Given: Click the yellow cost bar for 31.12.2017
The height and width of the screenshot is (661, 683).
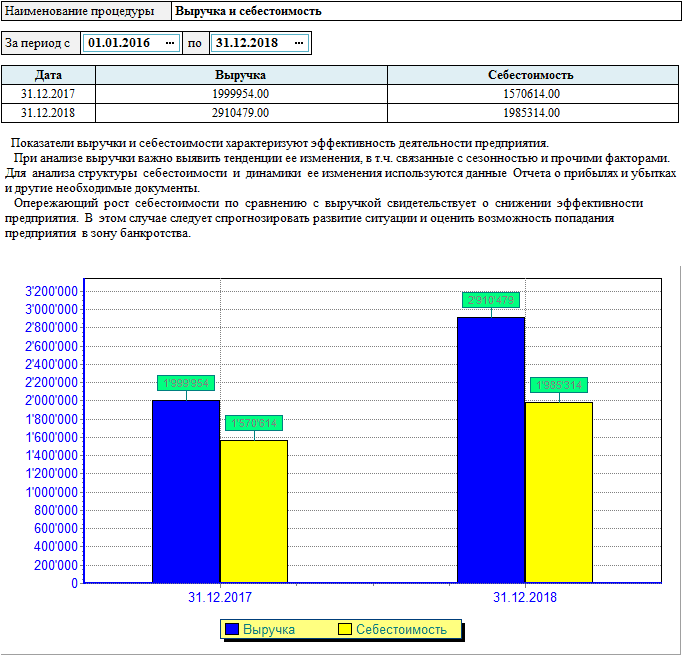Looking at the screenshot, I should [254, 511].
